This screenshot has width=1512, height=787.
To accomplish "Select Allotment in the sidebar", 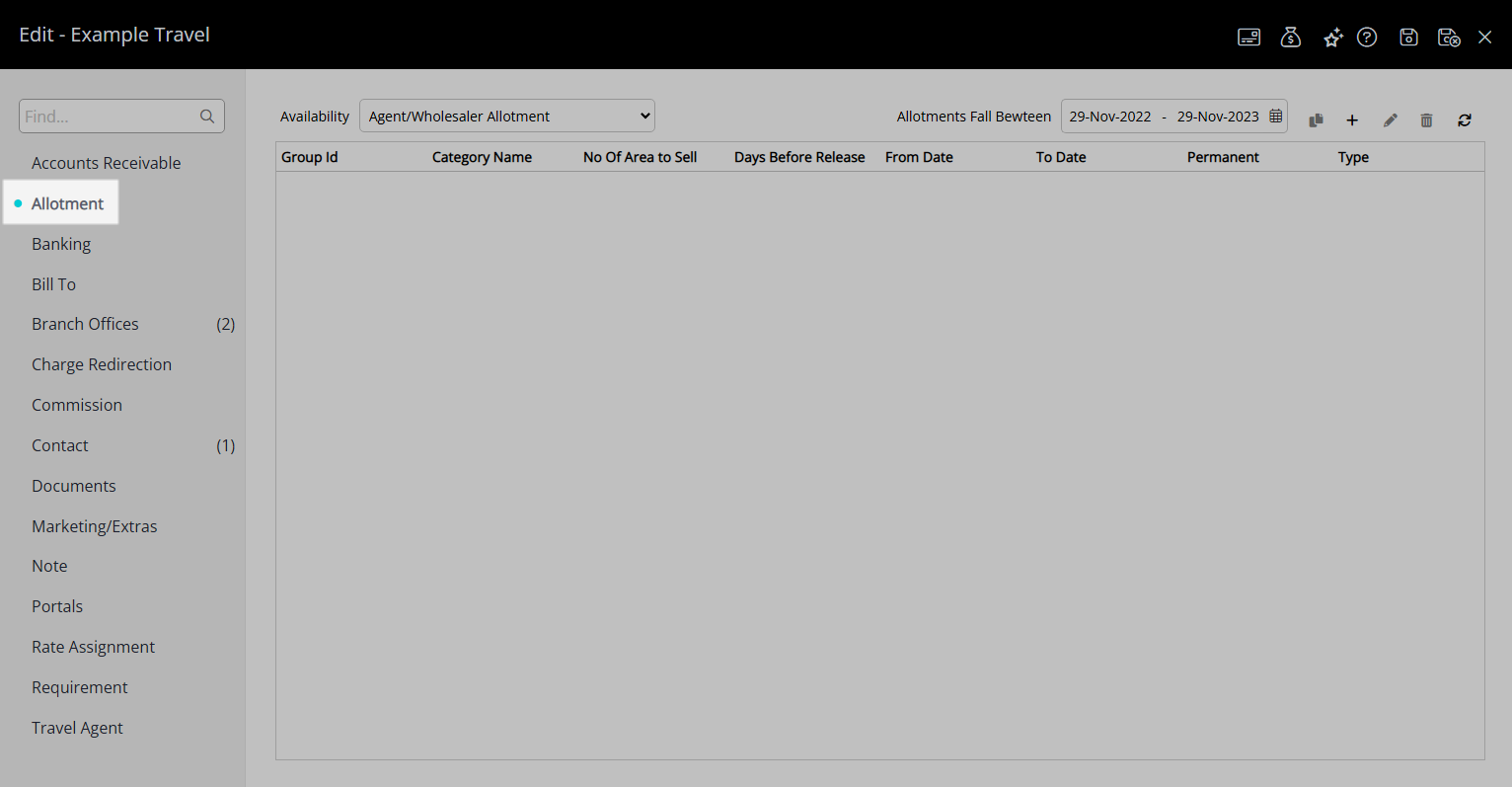I will (x=67, y=203).
